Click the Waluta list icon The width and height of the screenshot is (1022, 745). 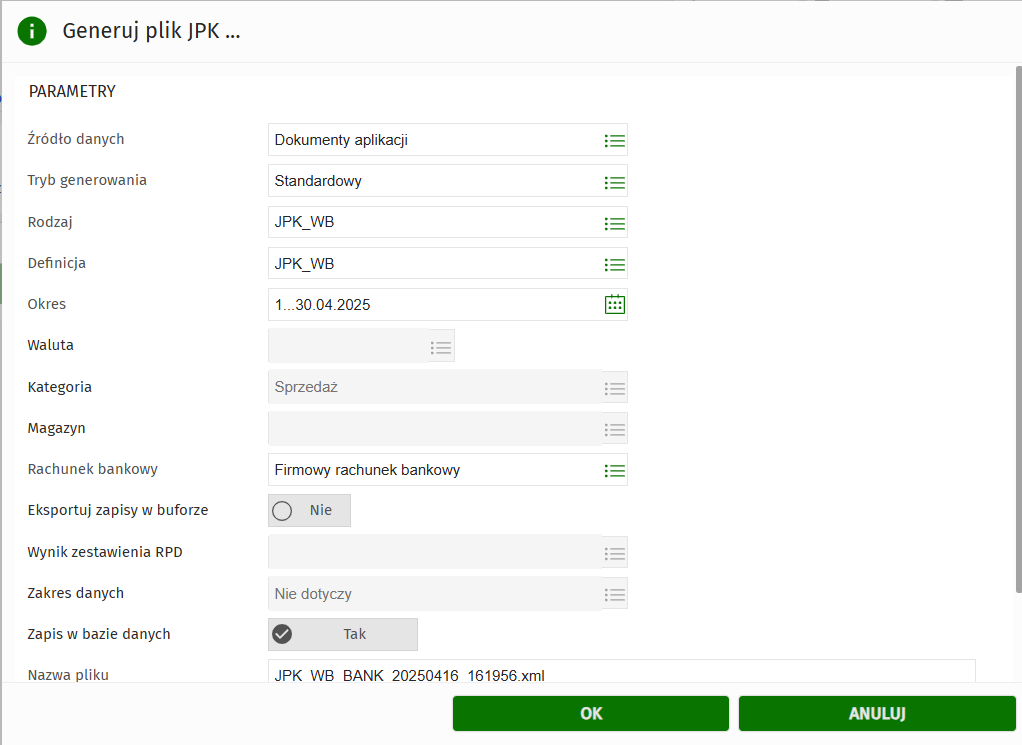(x=441, y=347)
